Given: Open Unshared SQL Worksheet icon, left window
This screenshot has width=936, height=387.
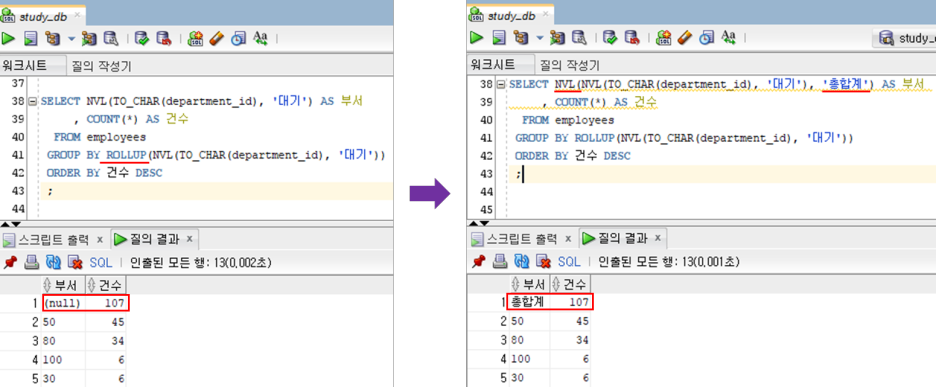Looking at the screenshot, I should coord(195,39).
